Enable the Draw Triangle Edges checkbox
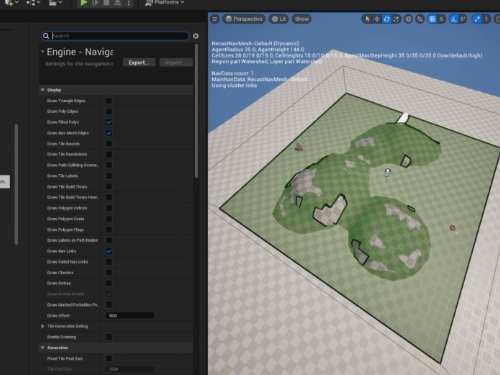This screenshot has width=500, height=375. tap(109, 101)
